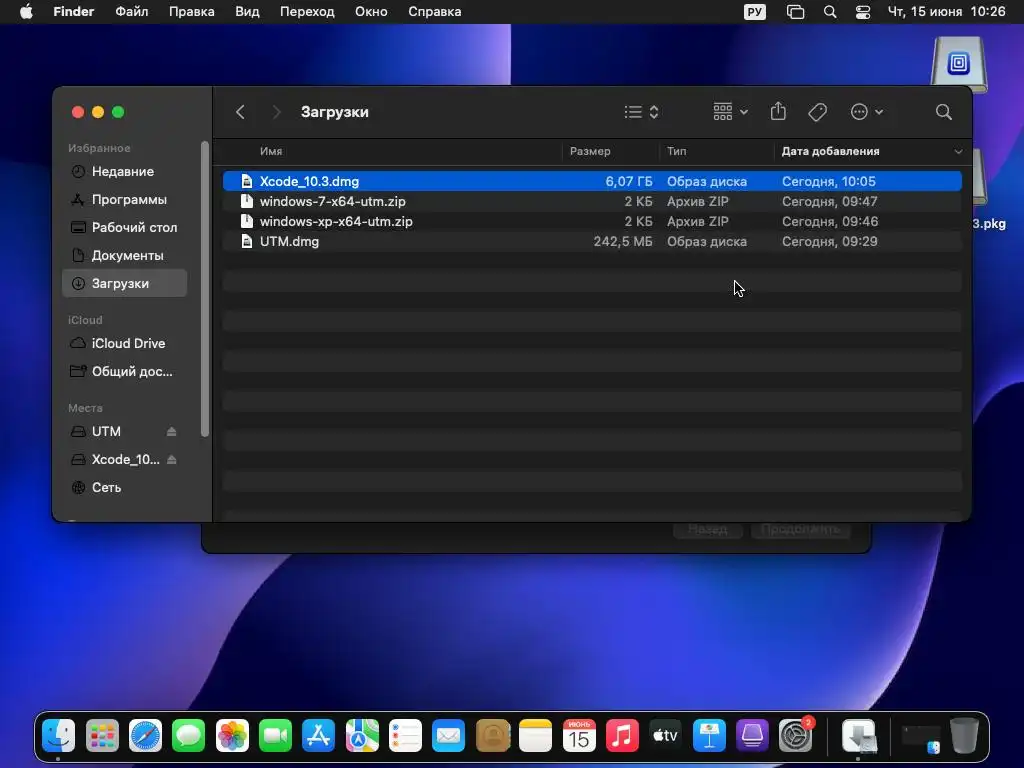This screenshot has width=1024, height=768.
Task: Open the mounted disk icon on desktop
Action: tap(958, 65)
